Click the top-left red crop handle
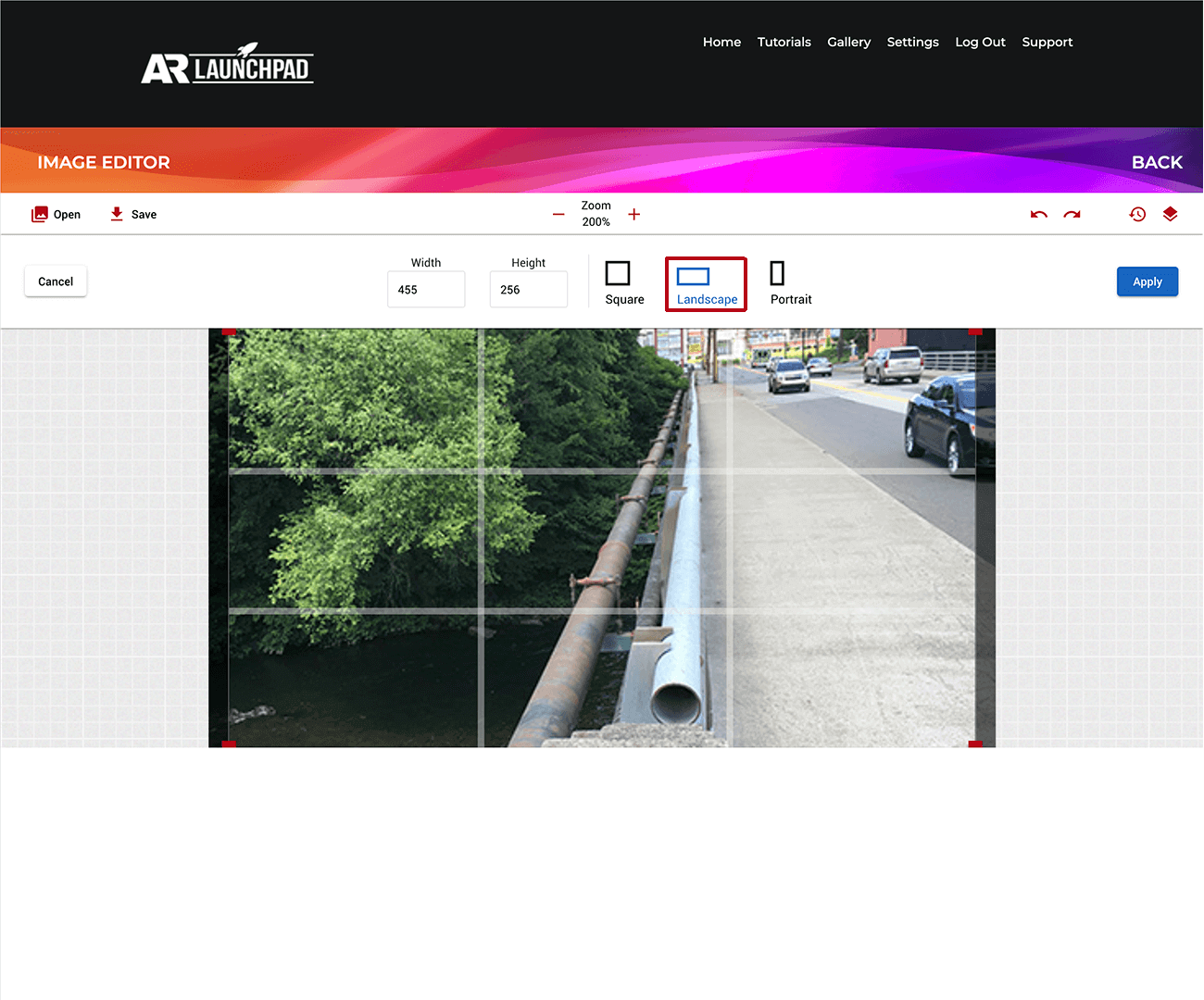The image size is (1204, 1000). [x=229, y=331]
